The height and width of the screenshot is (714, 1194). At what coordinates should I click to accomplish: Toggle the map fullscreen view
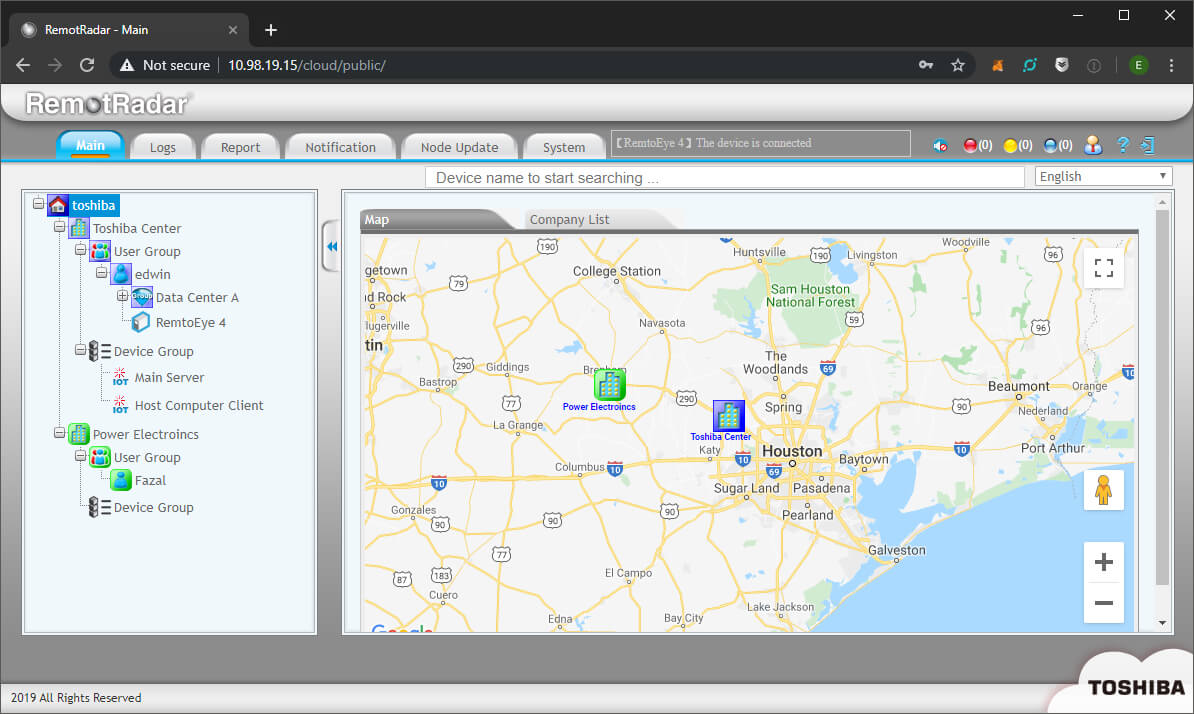(x=1103, y=268)
